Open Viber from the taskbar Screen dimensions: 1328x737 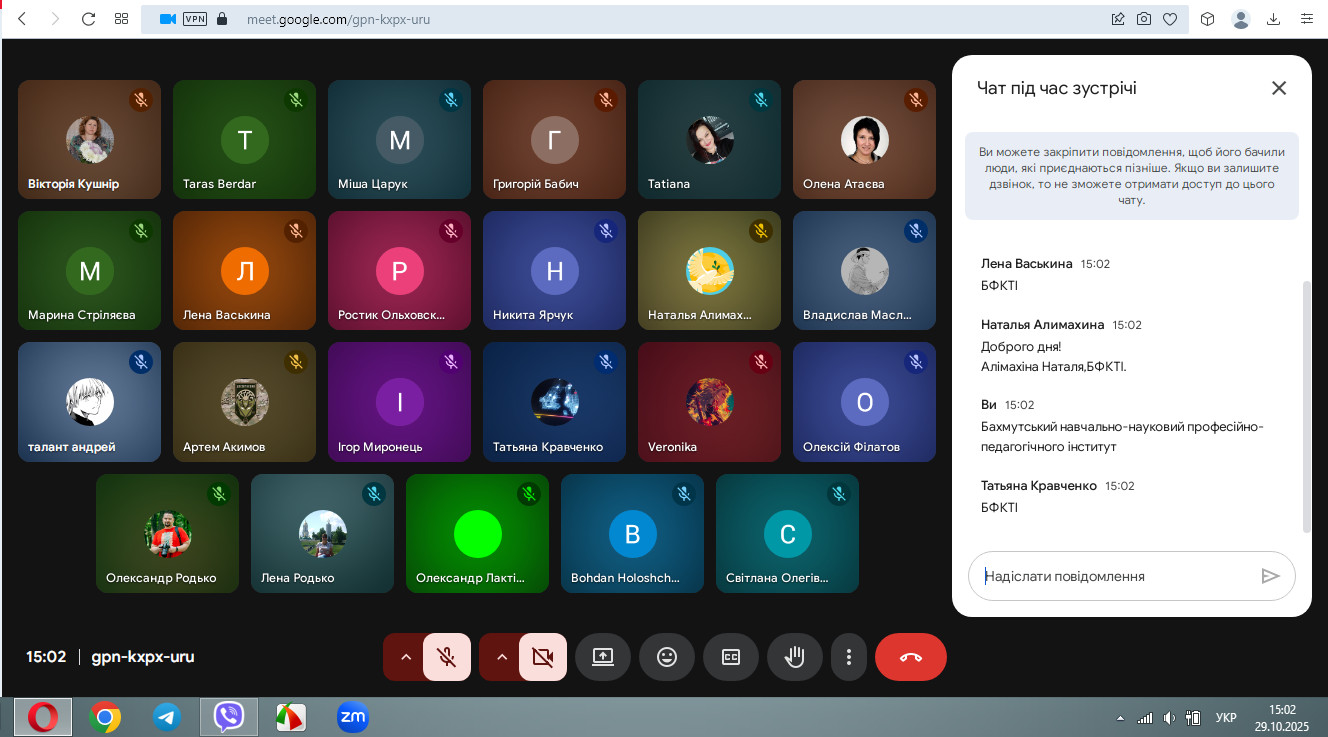pos(229,716)
